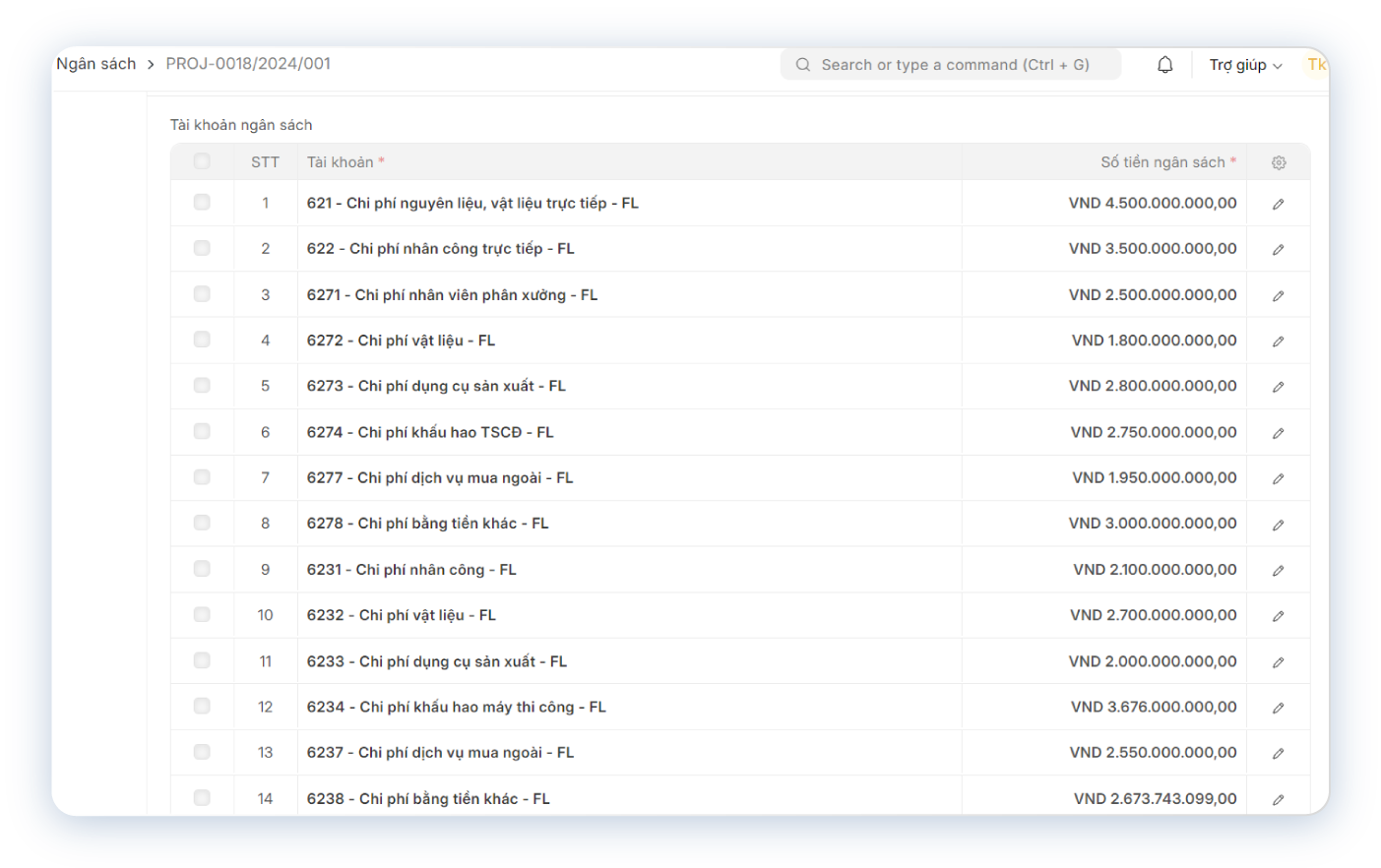Image resolution: width=1381 pixels, height=868 pixels.
Task: Click amount VND 2.750.000.000,00
Action: (1154, 432)
